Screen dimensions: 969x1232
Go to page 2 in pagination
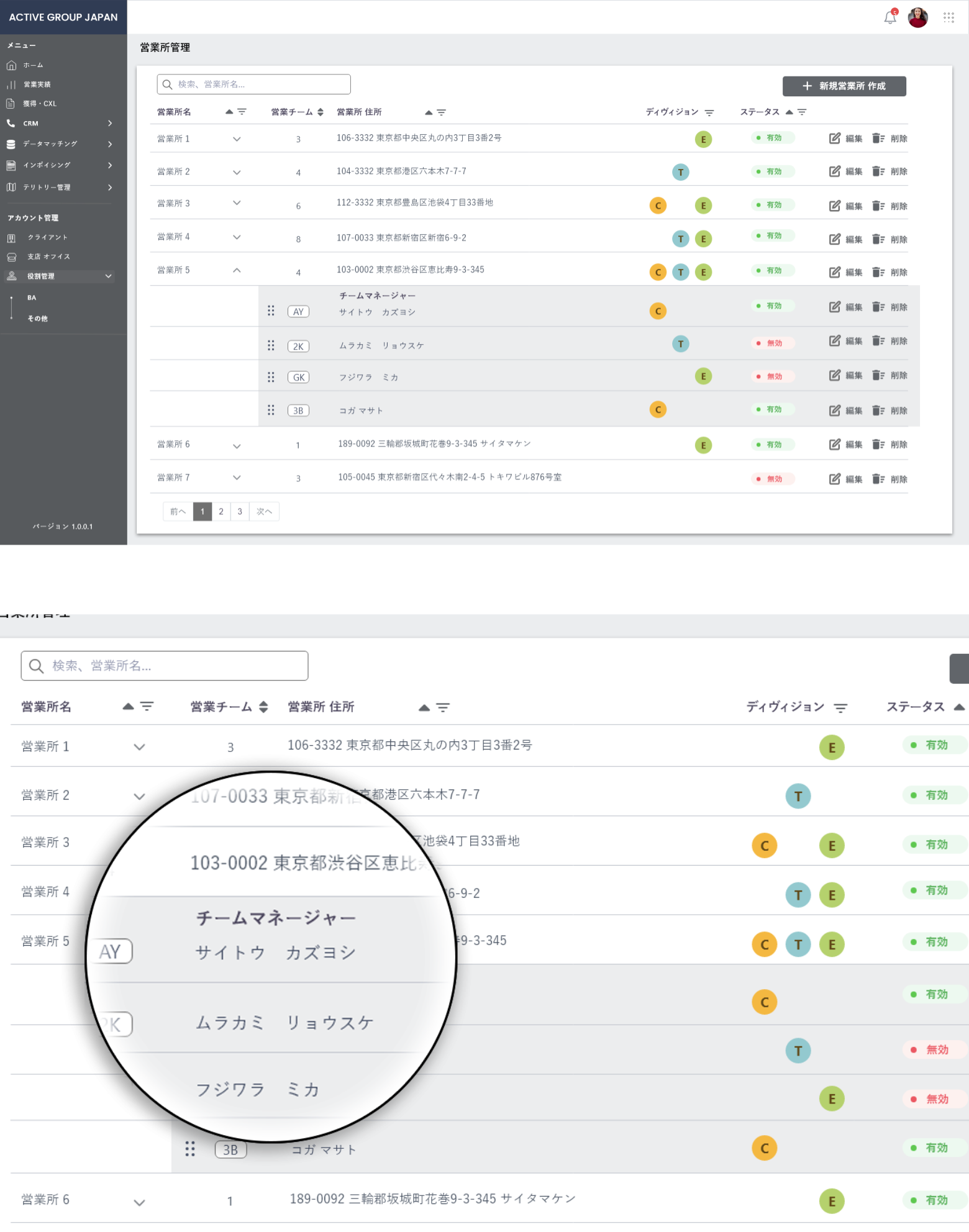pyautogui.click(x=221, y=512)
